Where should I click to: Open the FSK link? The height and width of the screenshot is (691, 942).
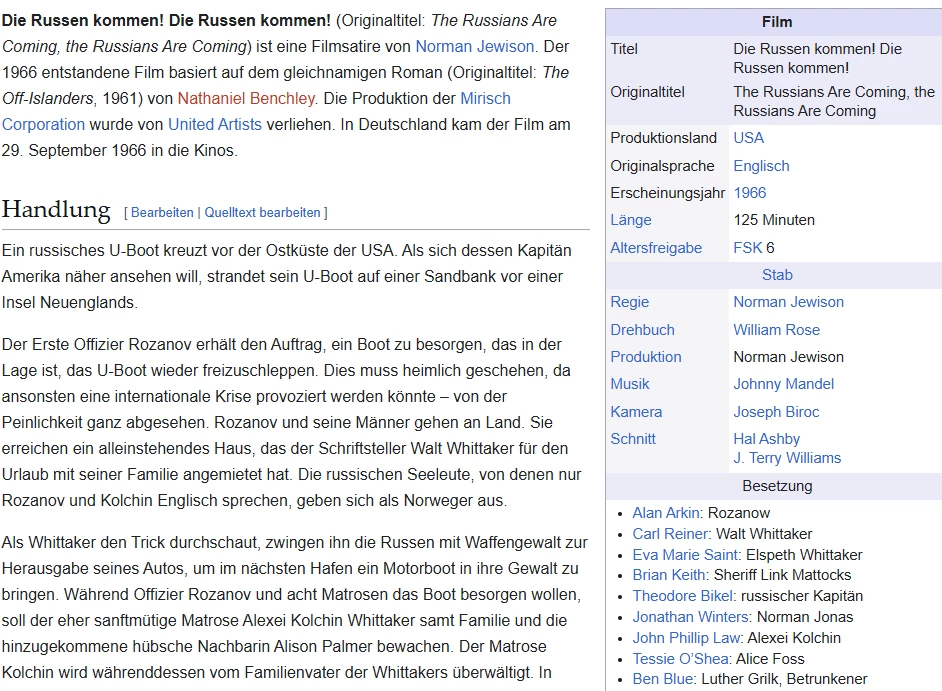pos(748,248)
